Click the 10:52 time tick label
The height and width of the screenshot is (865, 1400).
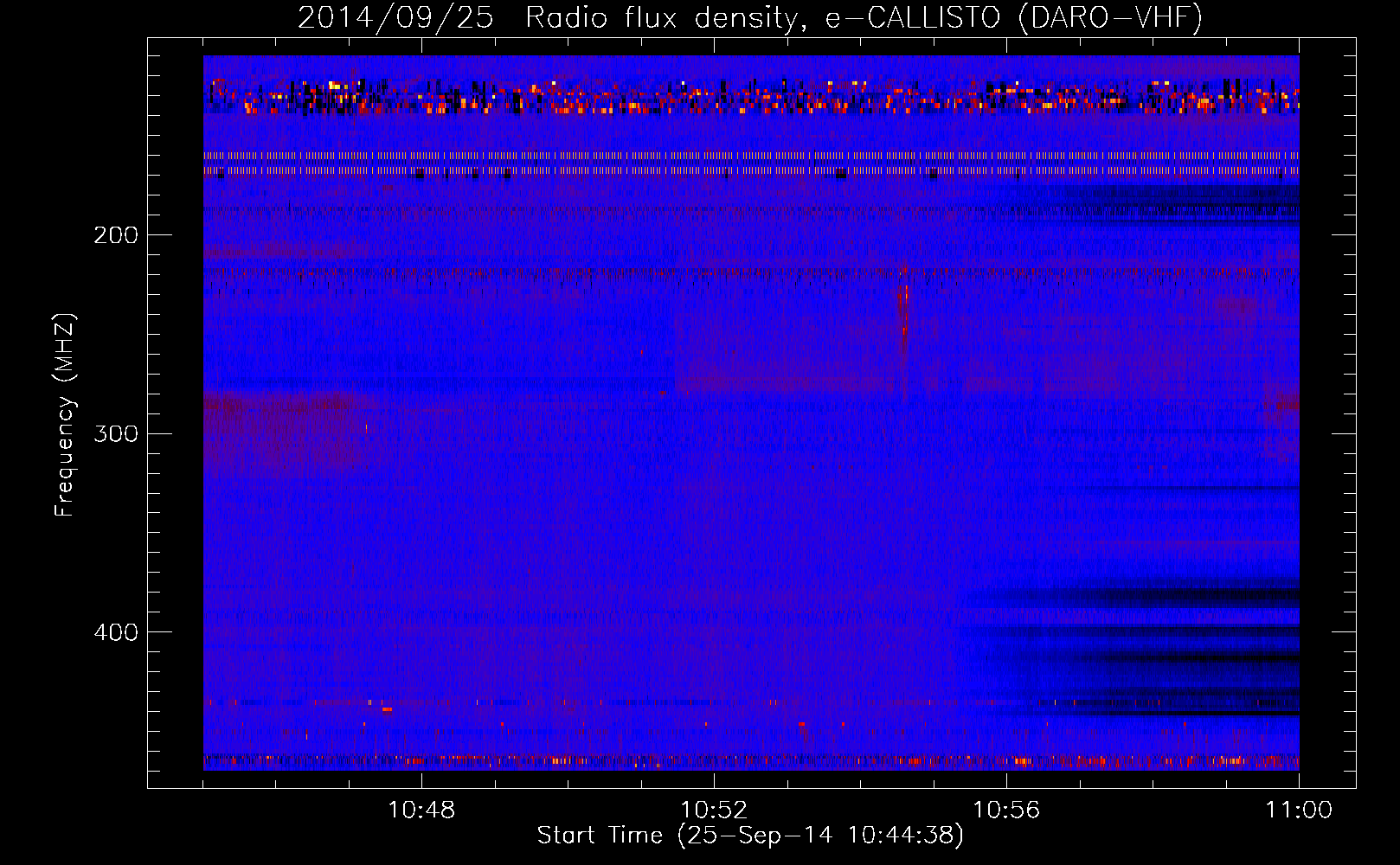point(714,811)
